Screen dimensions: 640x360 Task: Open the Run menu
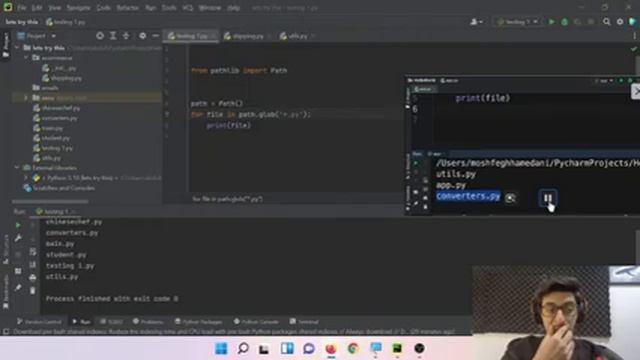pyautogui.click(x=150, y=8)
